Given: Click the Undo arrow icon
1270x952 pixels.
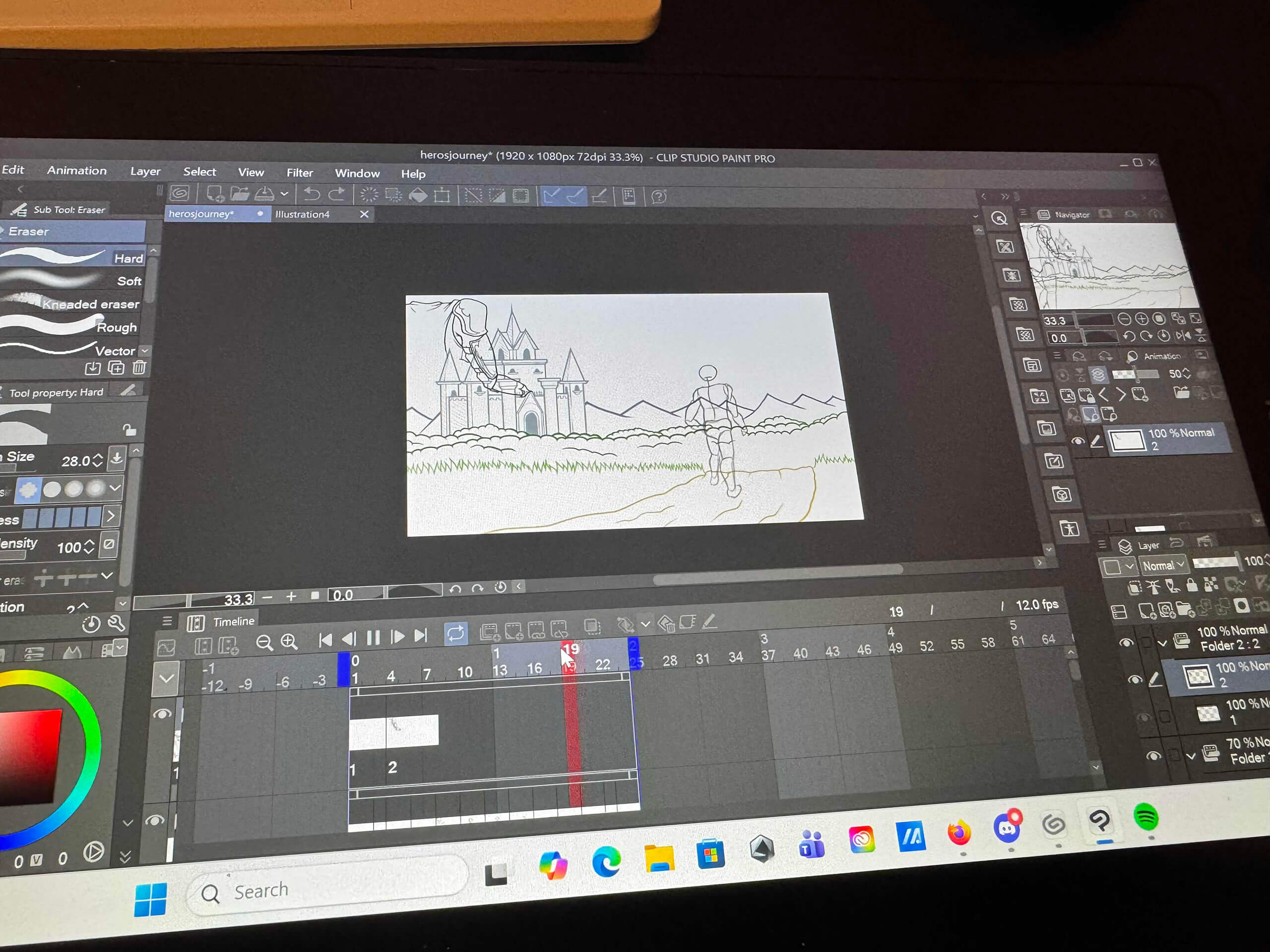Looking at the screenshot, I should click(x=311, y=194).
